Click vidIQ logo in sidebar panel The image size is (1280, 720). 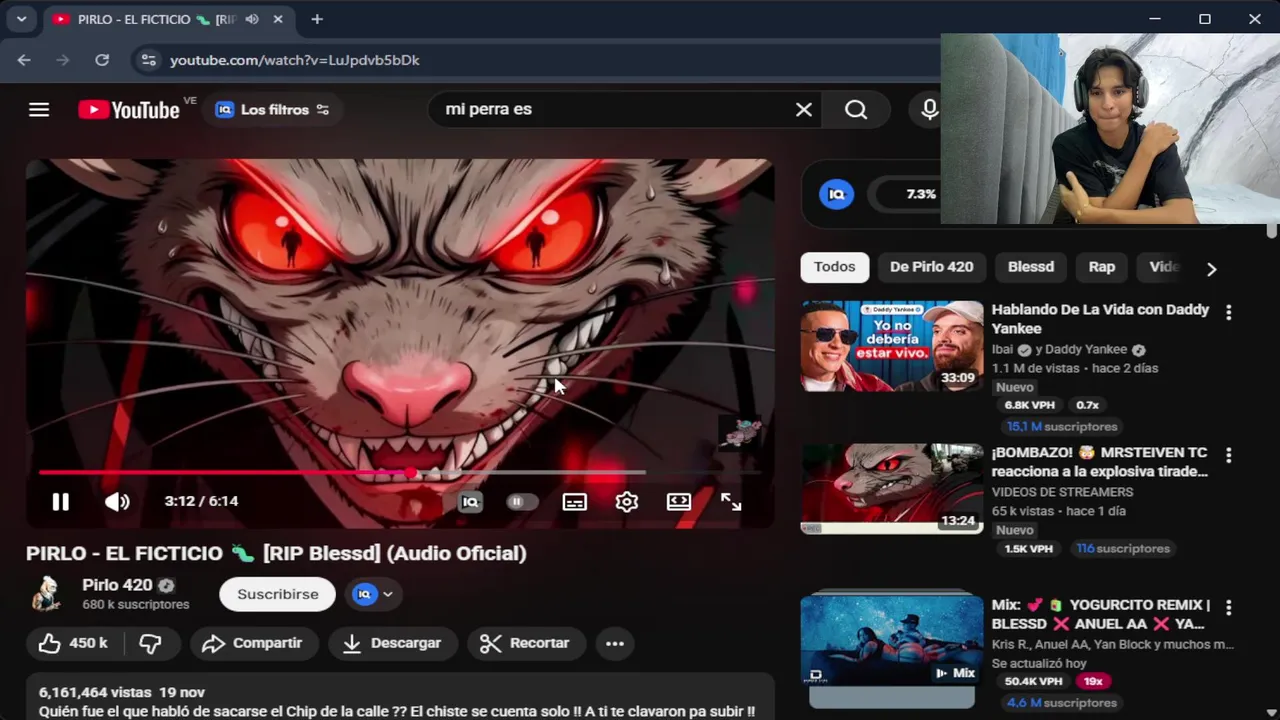837,194
